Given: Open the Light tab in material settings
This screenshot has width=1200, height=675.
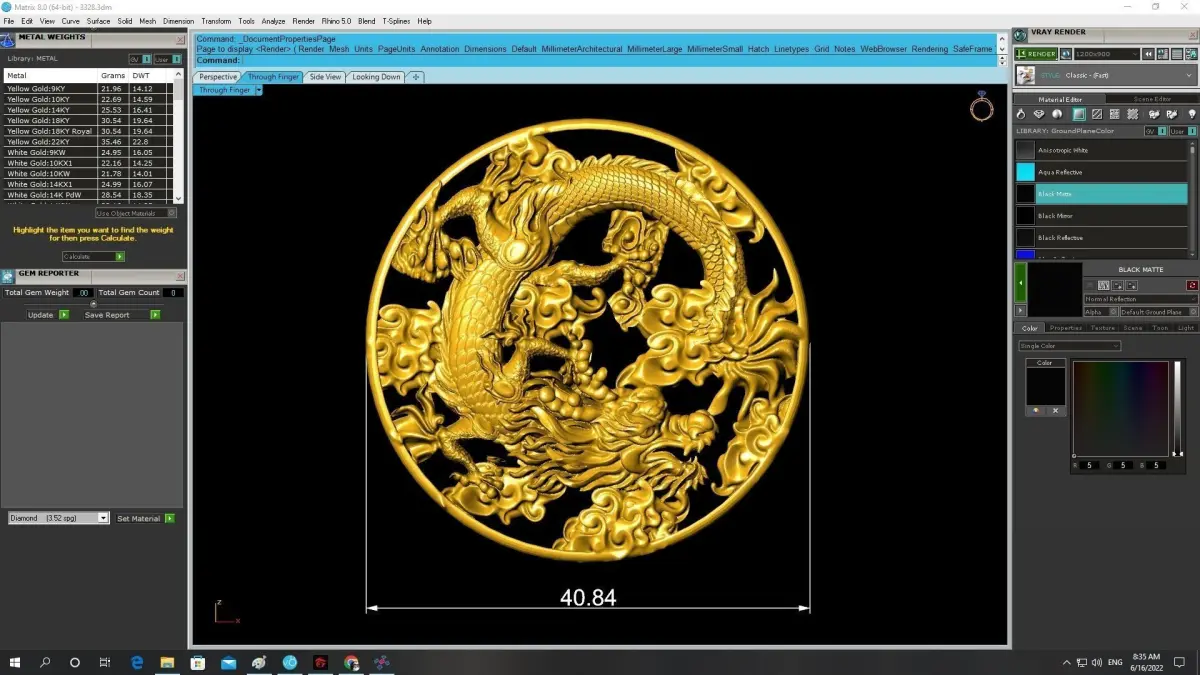Looking at the screenshot, I should [1186, 328].
